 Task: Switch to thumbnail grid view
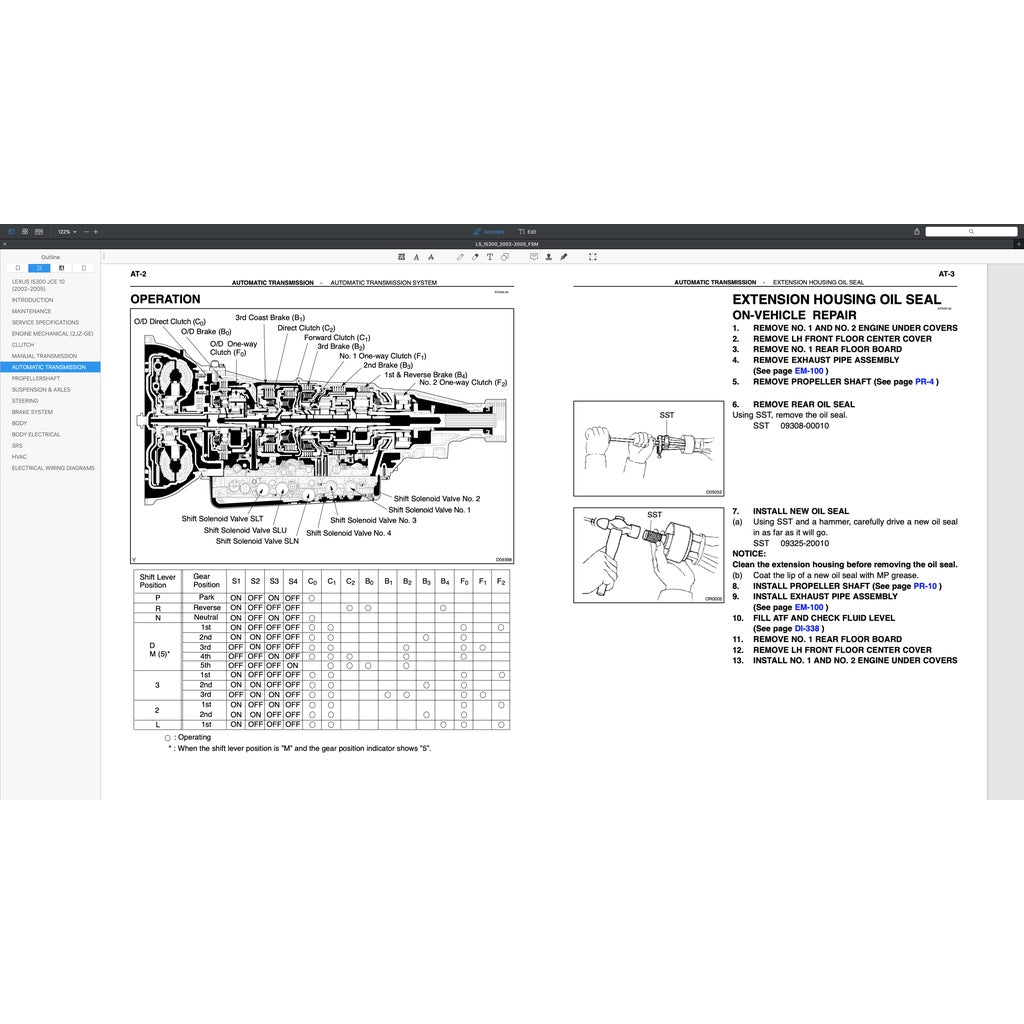[x=25, y=231]
